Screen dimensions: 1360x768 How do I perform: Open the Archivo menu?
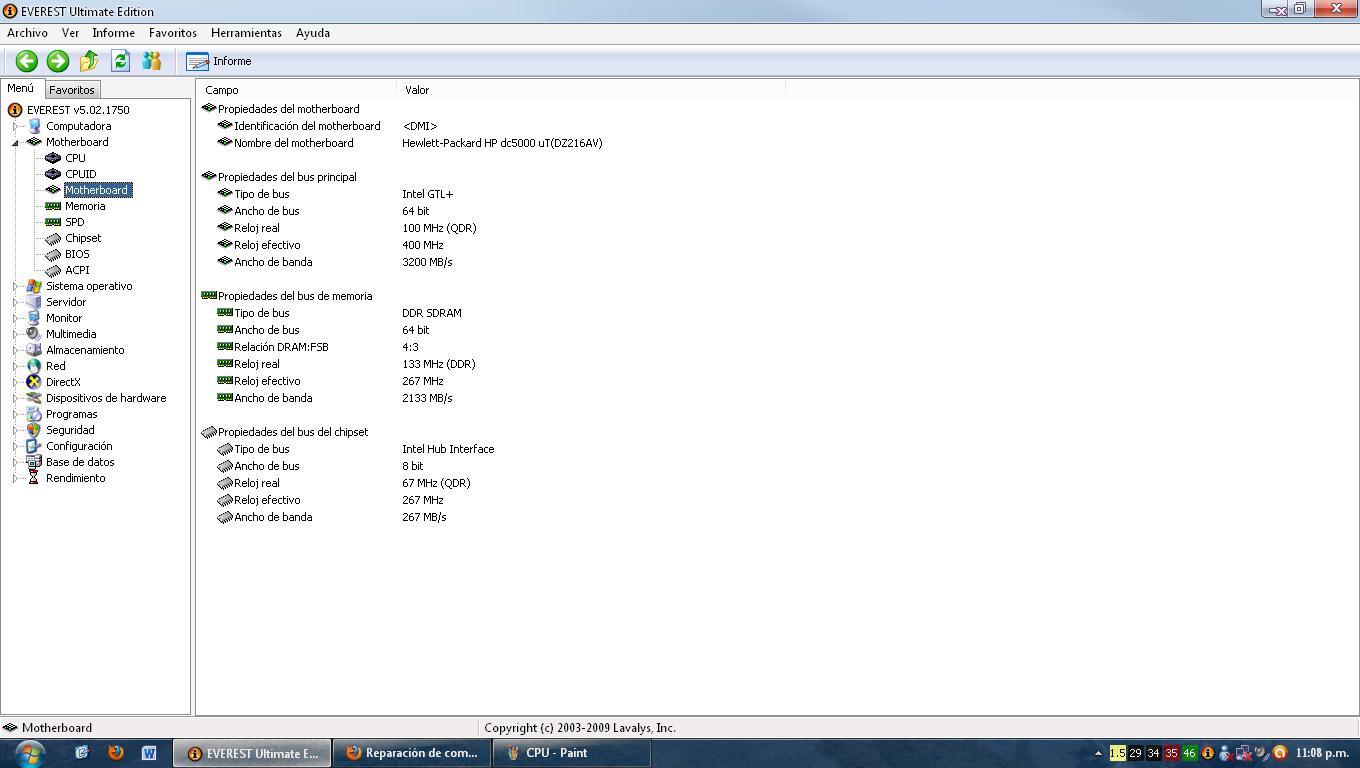[x=27, y=33]
